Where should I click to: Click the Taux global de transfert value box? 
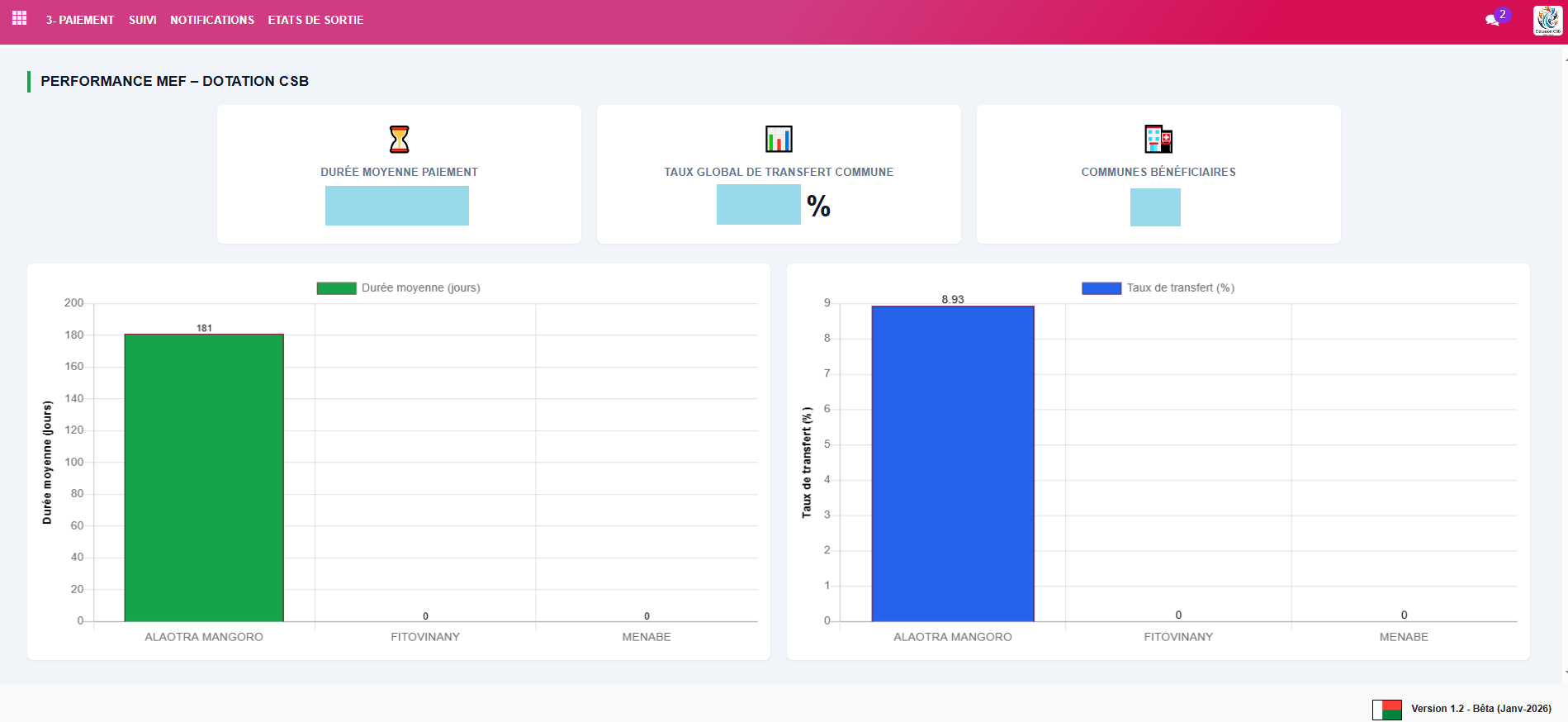758,205
